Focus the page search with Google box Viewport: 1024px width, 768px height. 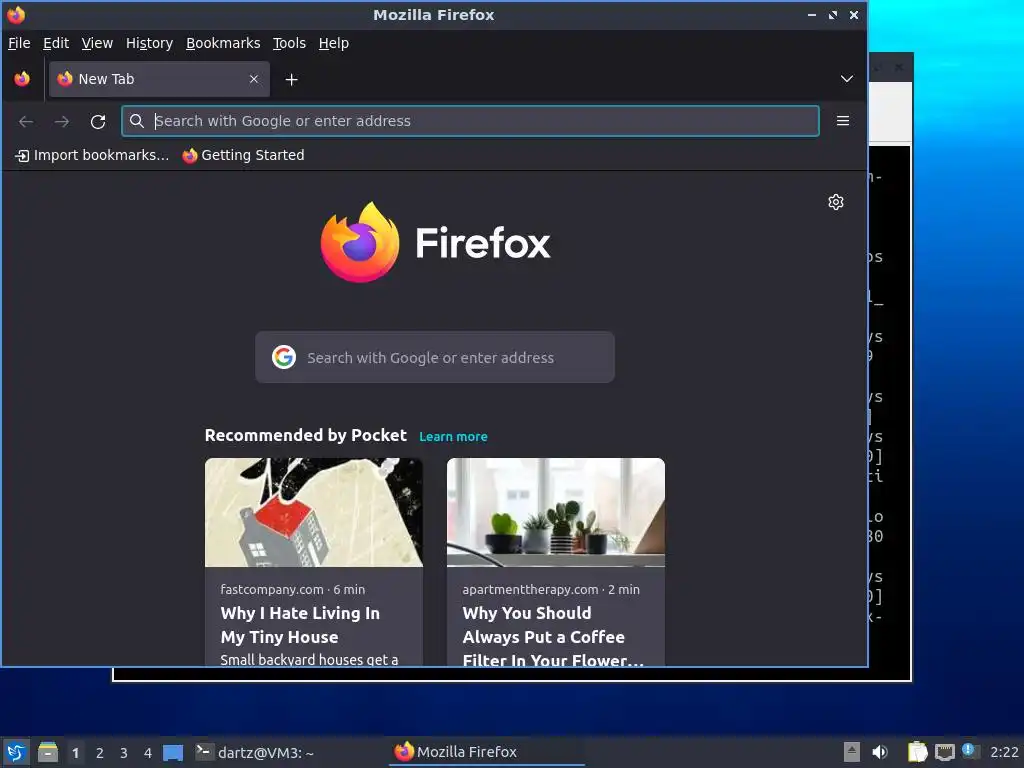click(435, 357)
